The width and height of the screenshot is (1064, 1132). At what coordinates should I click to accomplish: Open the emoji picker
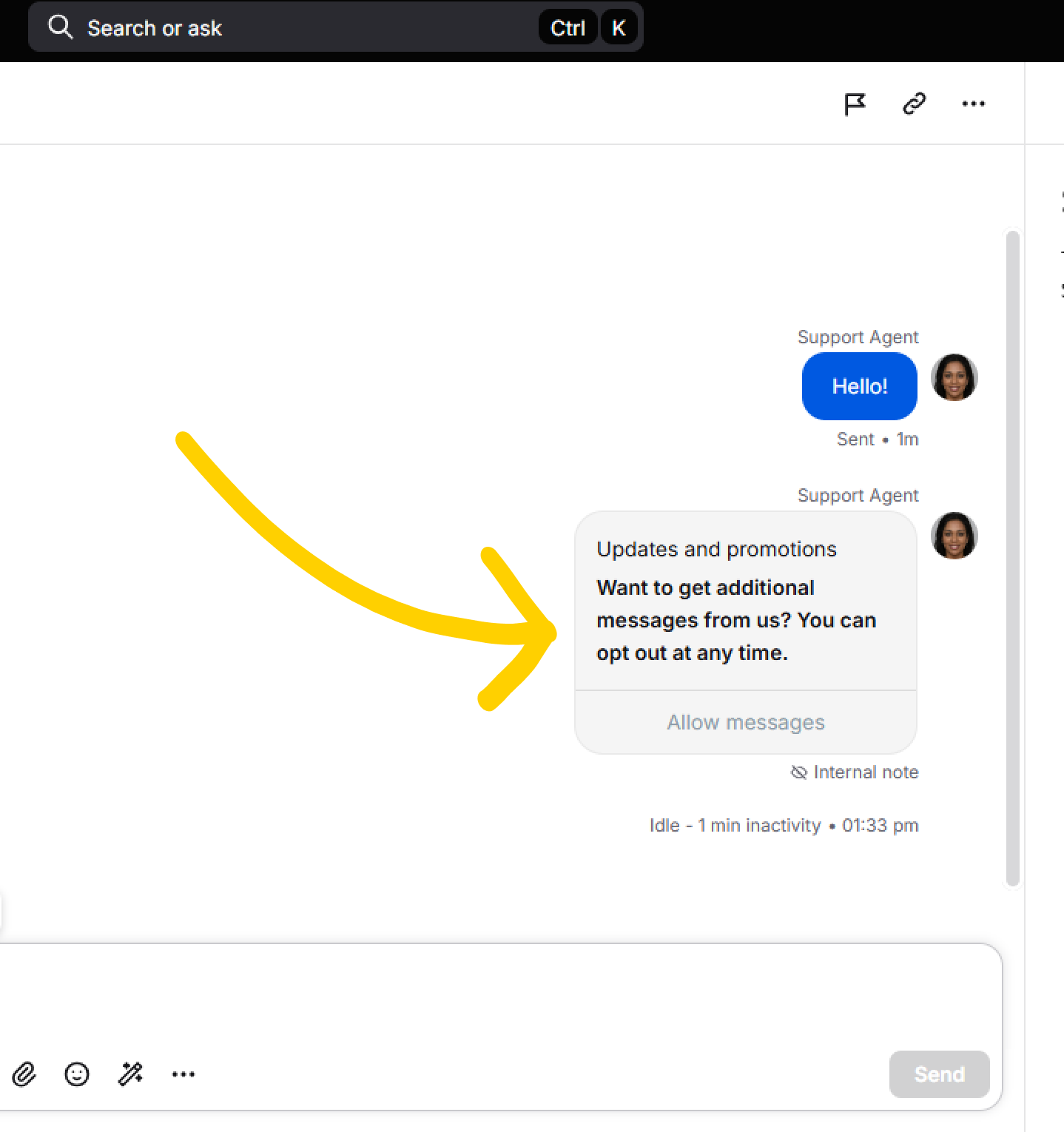coord(77,1074)
